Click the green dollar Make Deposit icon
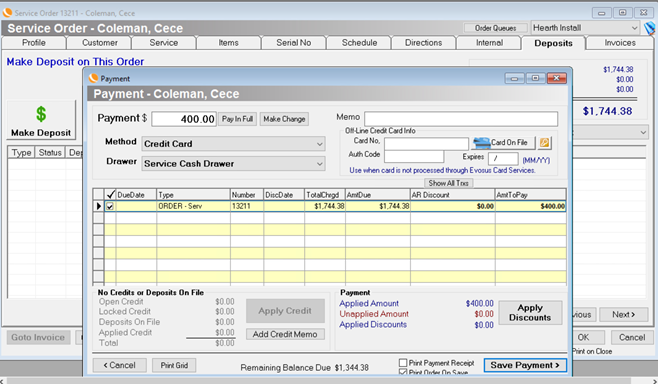The width and height of the screenshot is (658, 384). 41,114
